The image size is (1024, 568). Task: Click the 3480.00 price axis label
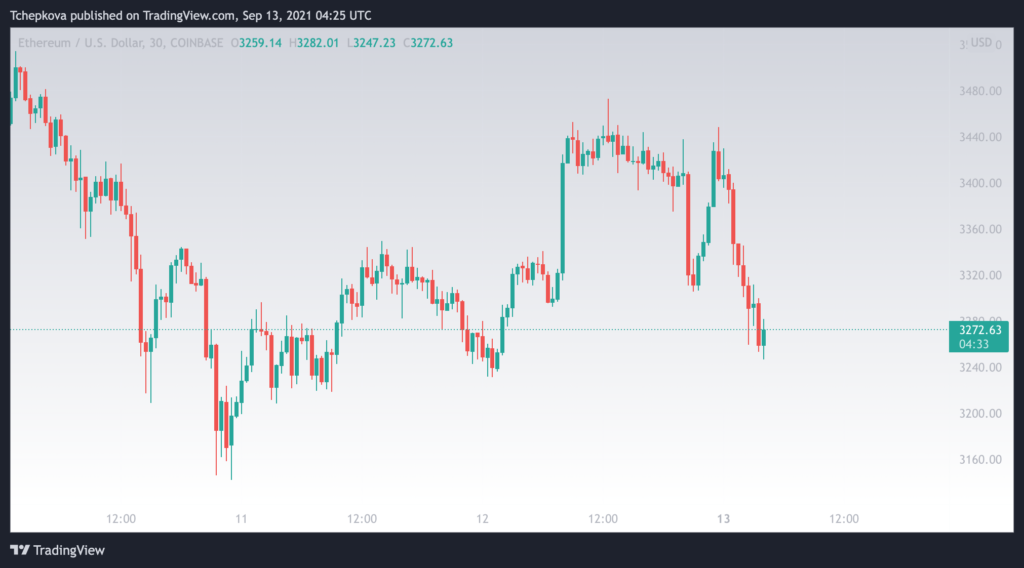980,91
